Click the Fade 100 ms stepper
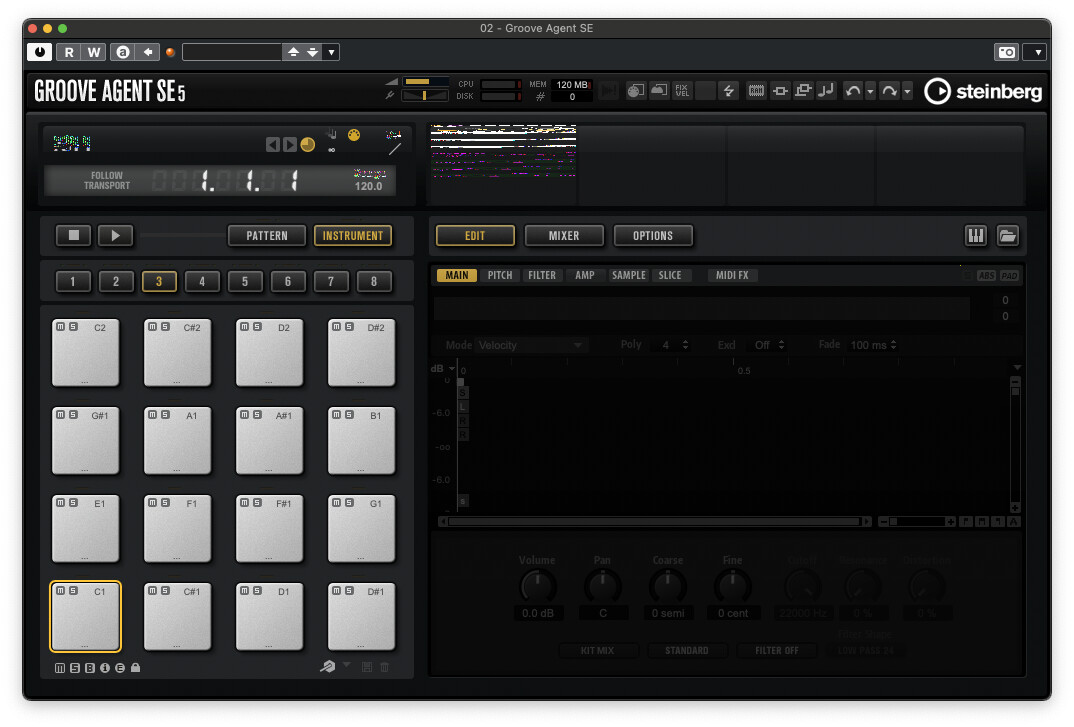 click(x=893, y=345)
